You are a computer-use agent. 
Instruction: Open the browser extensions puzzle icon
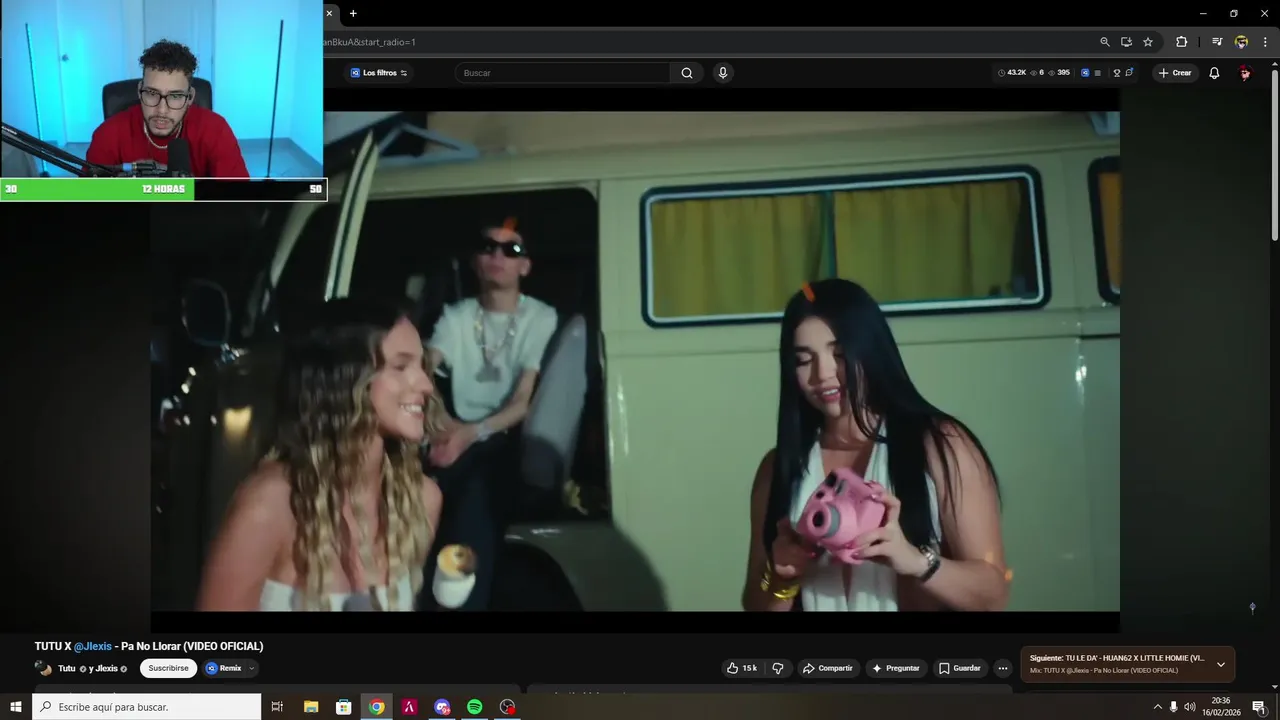pos(1181,42)
